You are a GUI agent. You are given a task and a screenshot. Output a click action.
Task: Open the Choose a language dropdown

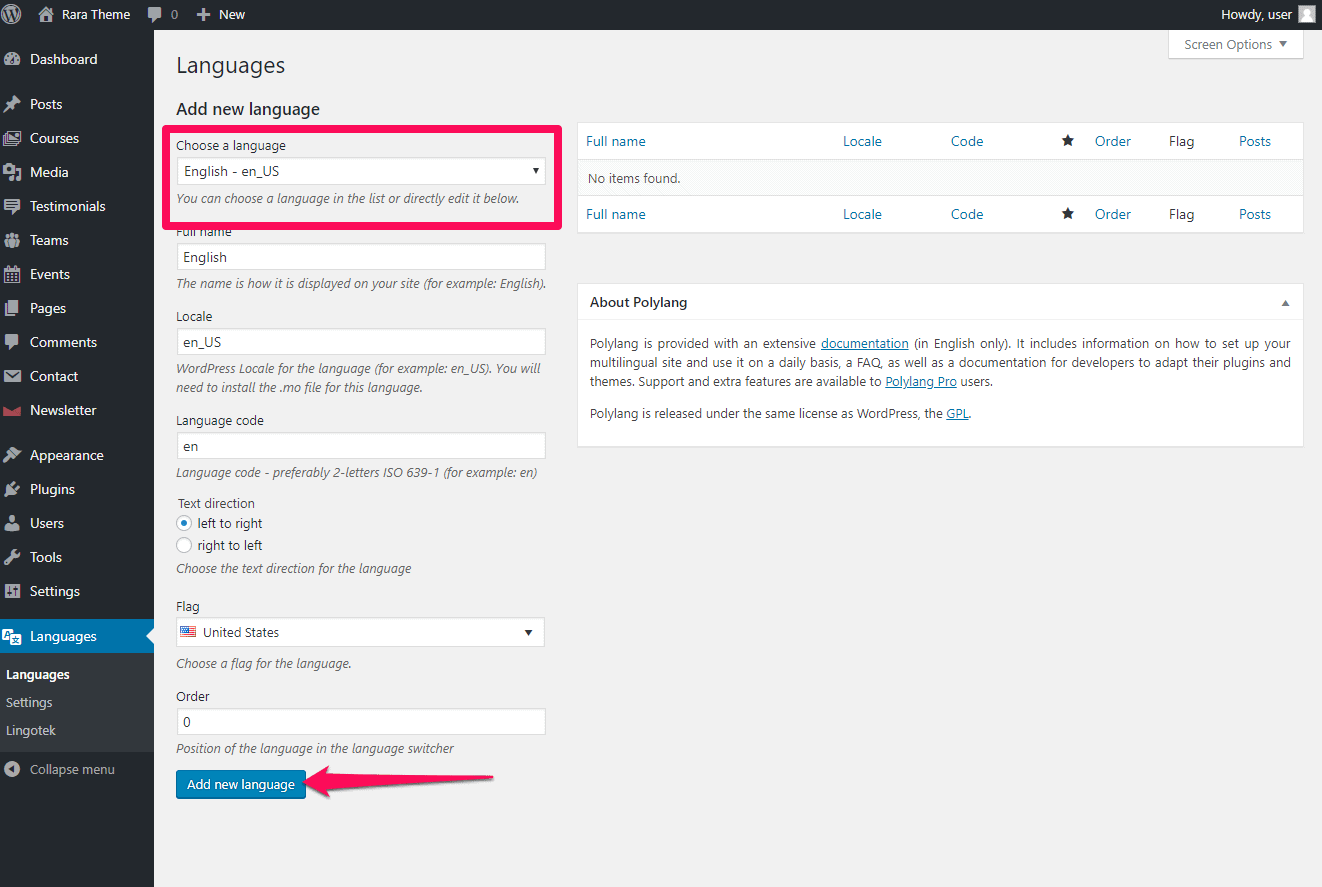(361, 171)
